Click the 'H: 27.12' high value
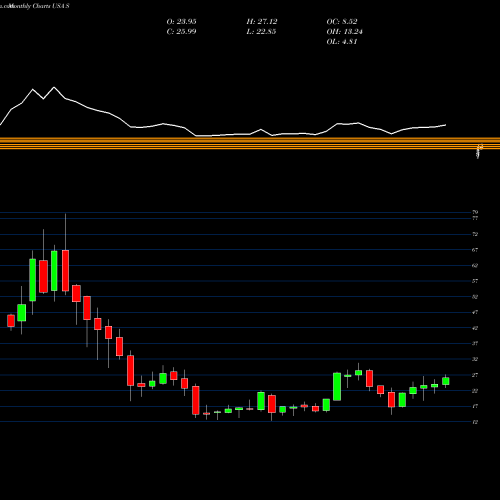500x500 pixels. [262, 22]
